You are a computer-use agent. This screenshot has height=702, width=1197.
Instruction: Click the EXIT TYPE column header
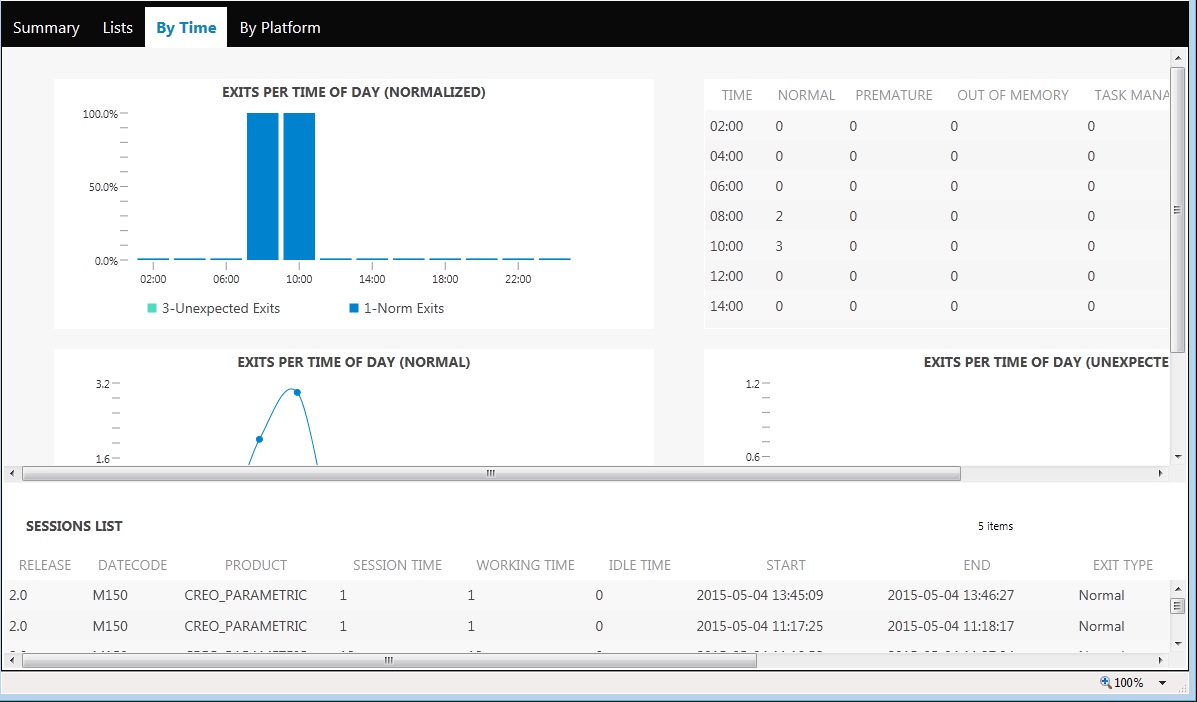1123,565
